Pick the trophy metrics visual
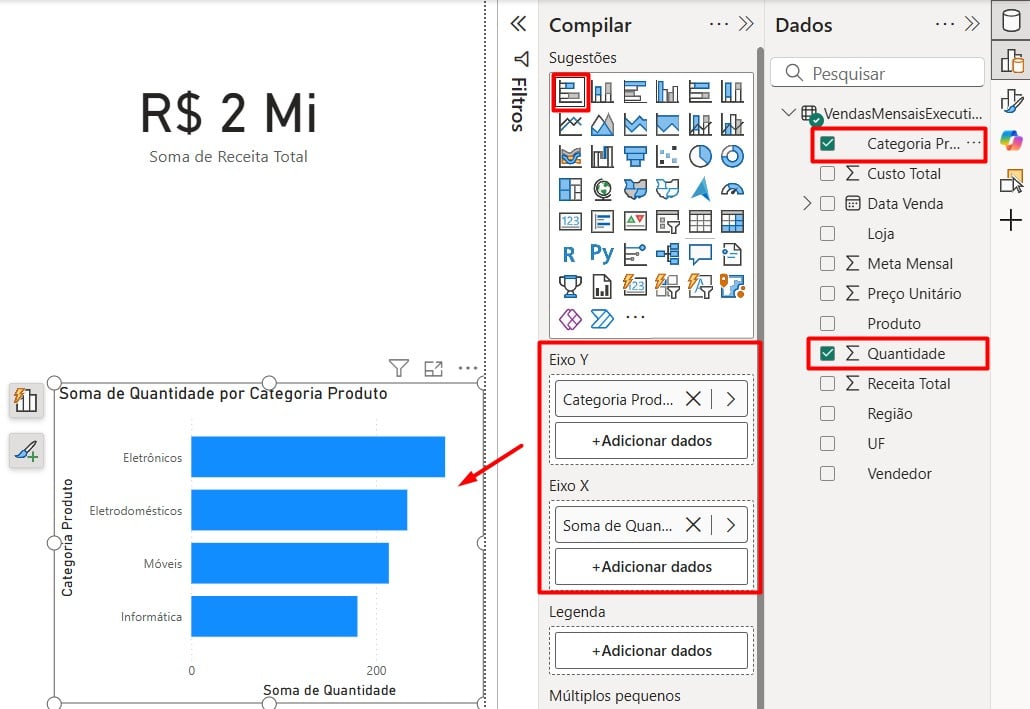The height and width of the screenshot is (709, 1030). pos(570,286)
